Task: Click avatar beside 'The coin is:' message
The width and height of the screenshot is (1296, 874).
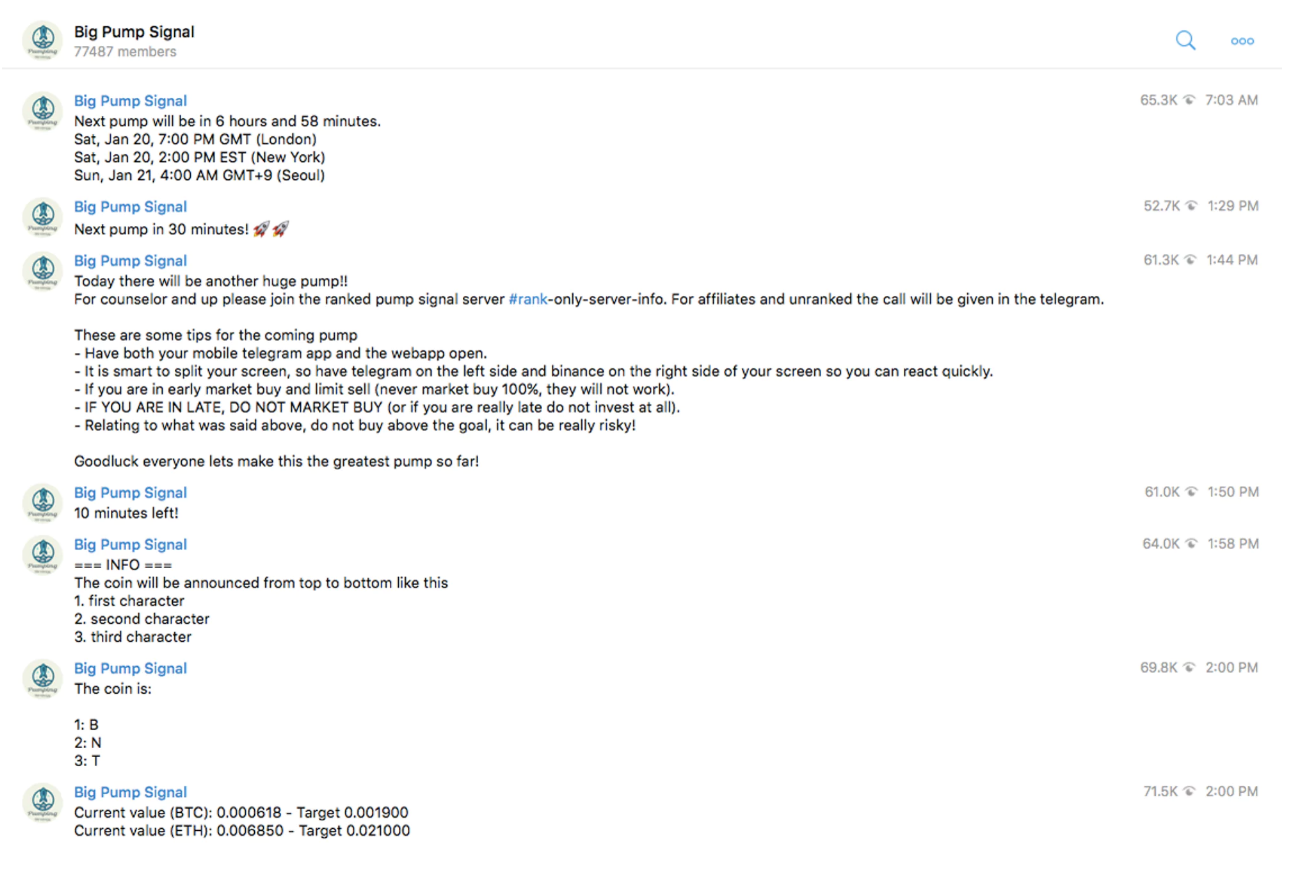Action: [42, 678]
